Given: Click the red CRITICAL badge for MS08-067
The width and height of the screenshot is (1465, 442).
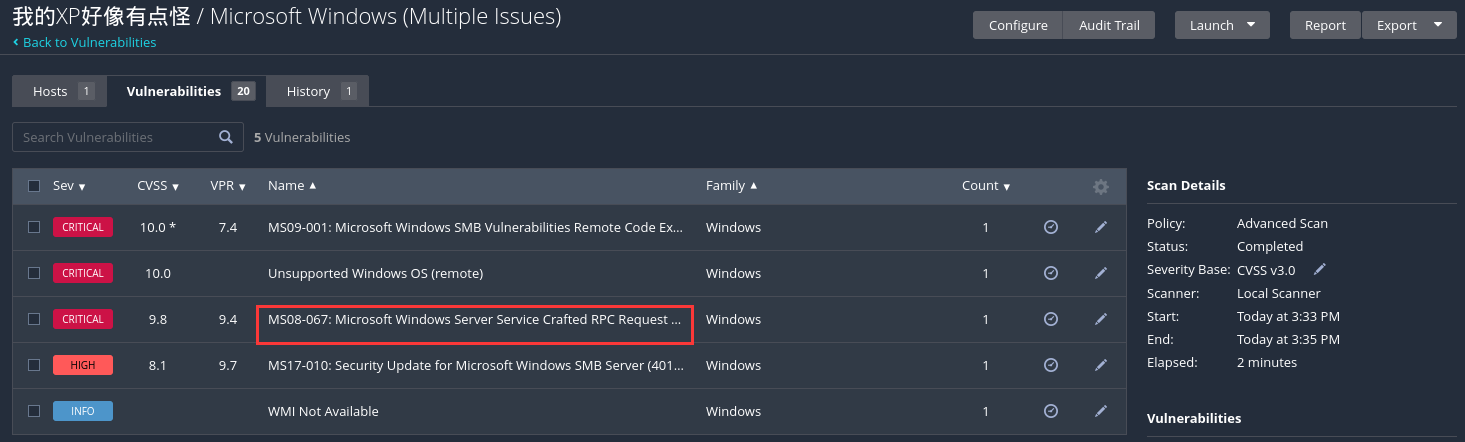Looking at the screenshot, I should coord(83,319).
